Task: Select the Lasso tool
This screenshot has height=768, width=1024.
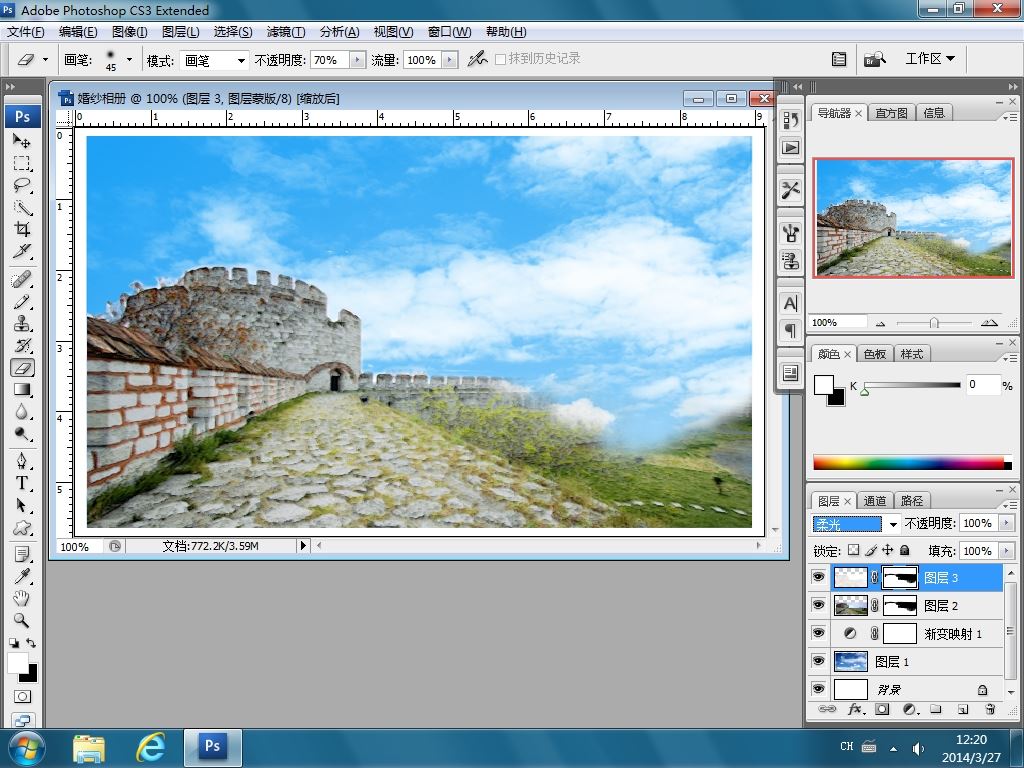Action: point(22,185)
